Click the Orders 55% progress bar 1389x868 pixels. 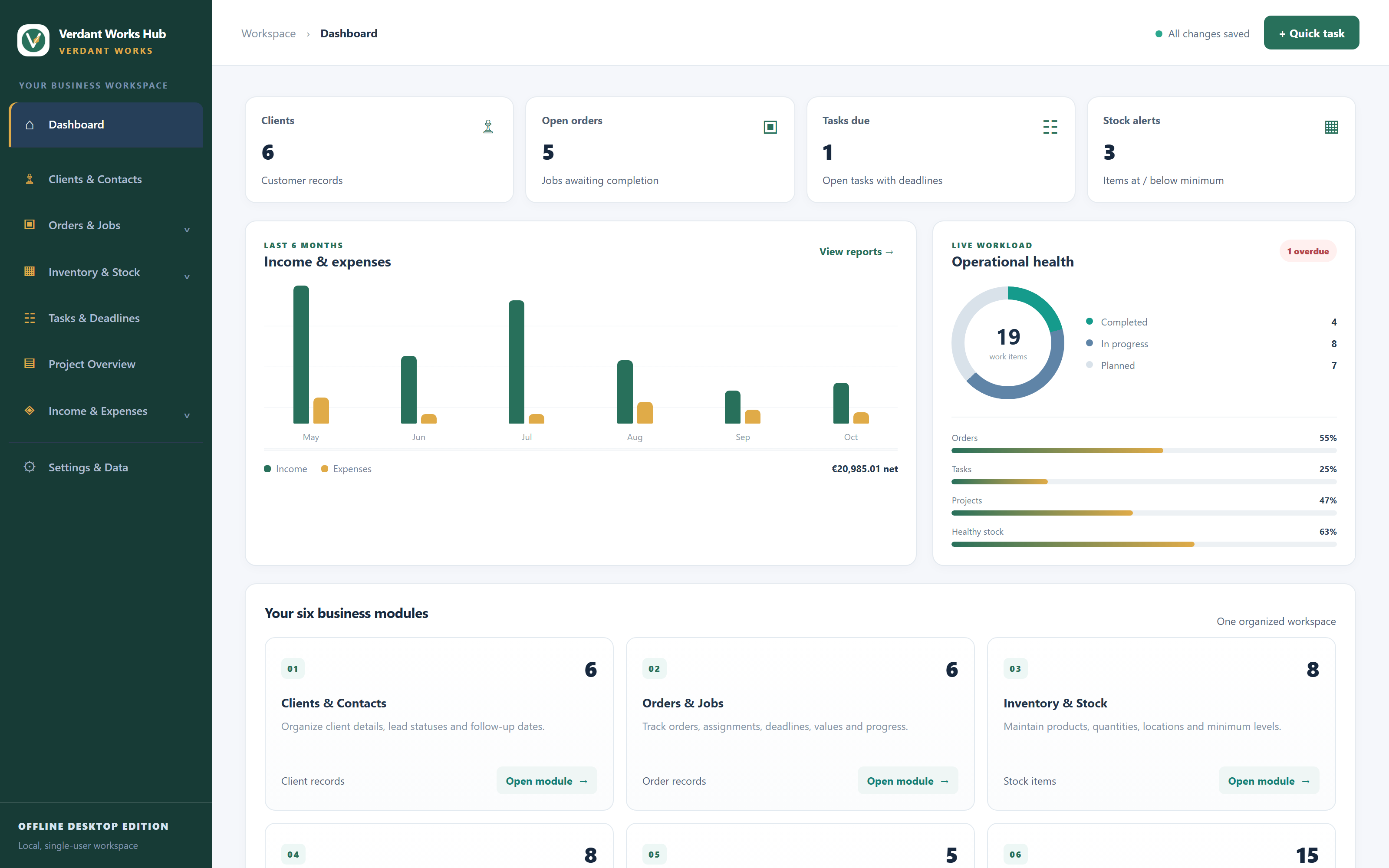1143,450
